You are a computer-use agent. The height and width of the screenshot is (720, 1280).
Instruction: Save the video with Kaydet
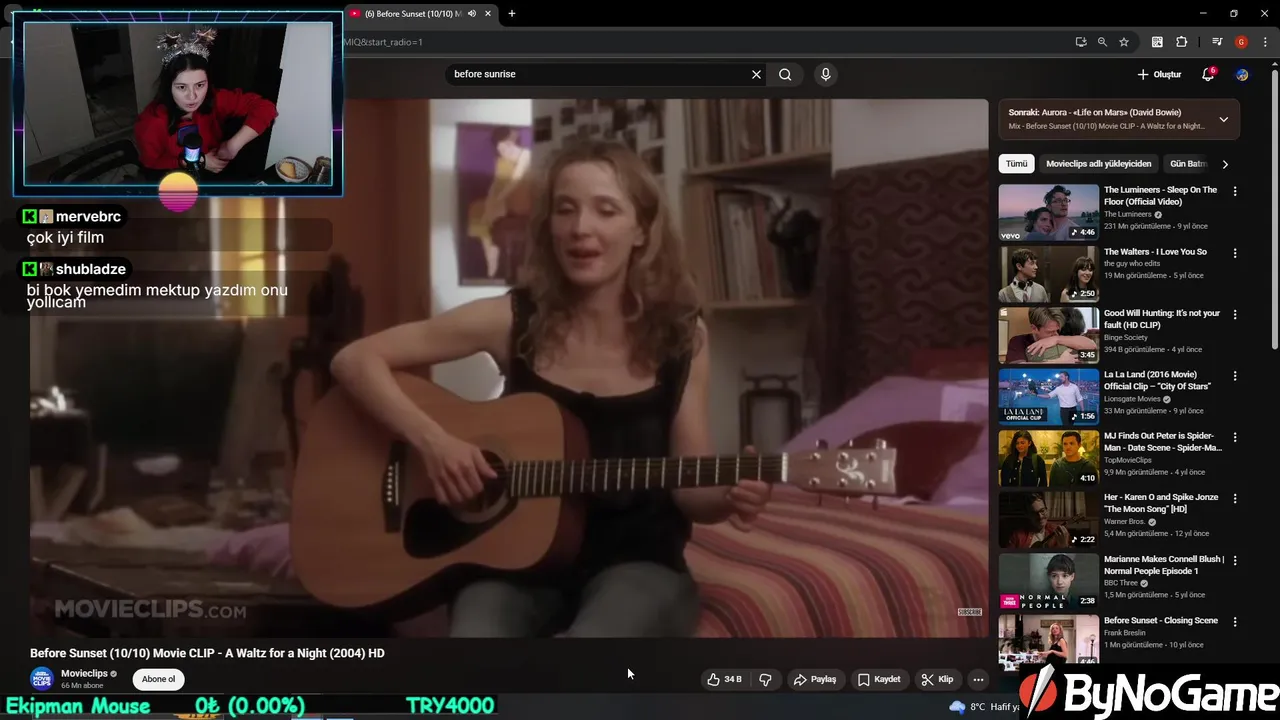coord(879,679)
